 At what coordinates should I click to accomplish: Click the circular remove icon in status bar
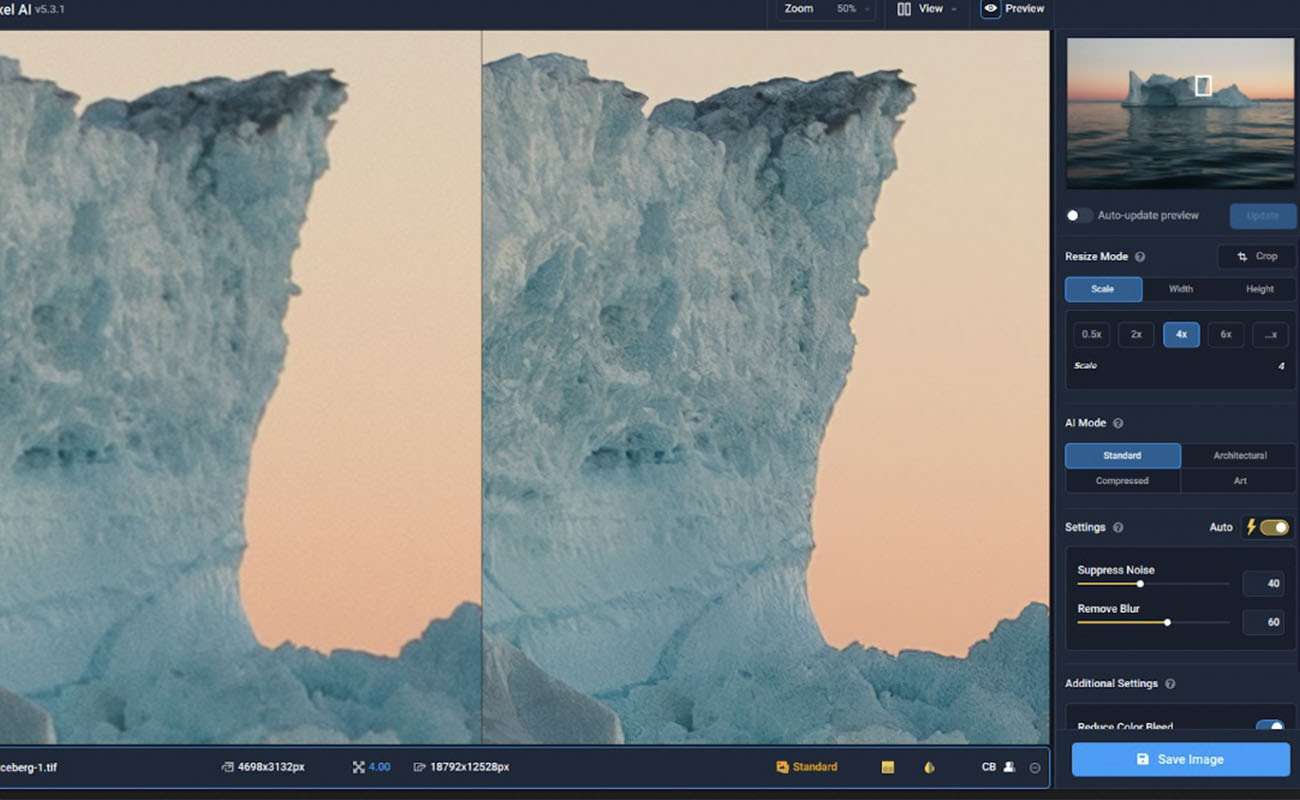[1035, 767]
